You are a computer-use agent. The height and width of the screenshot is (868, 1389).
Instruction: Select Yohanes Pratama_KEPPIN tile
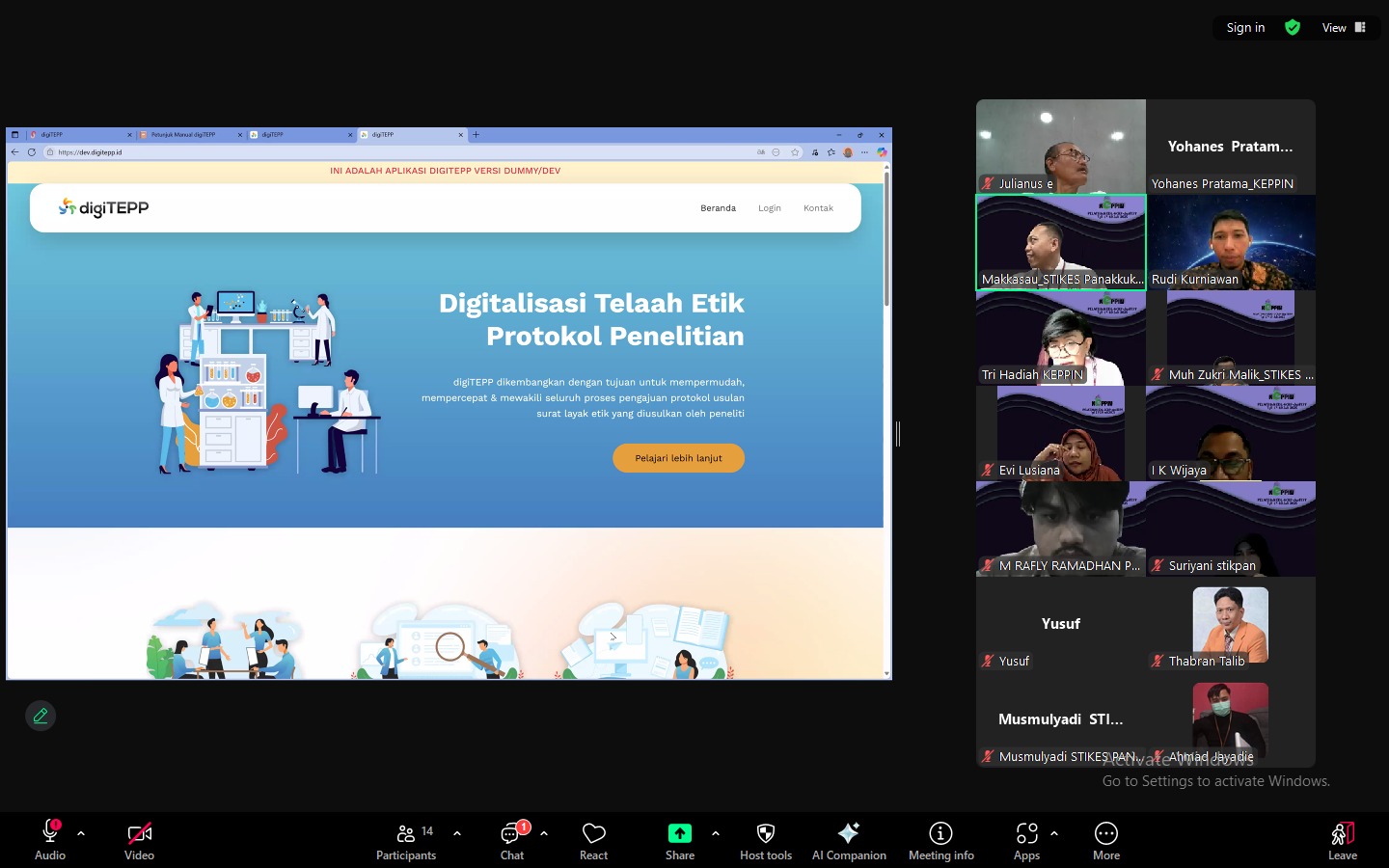[1231, 147]
